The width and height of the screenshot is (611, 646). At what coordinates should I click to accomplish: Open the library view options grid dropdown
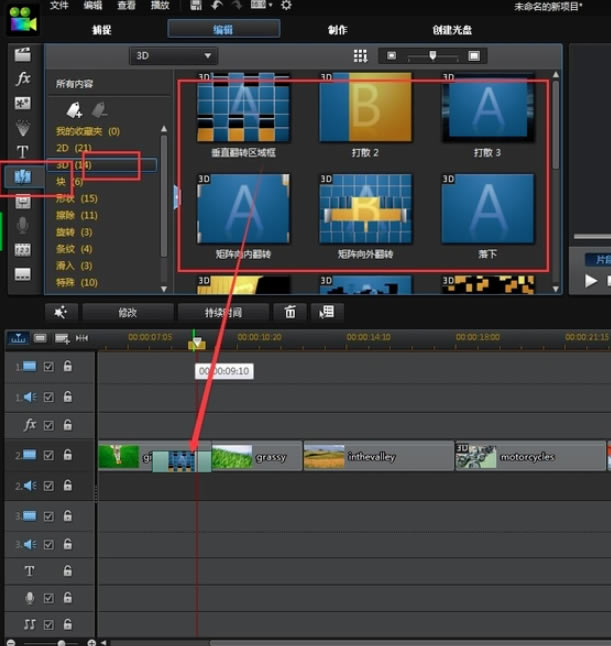coord(360,56)
